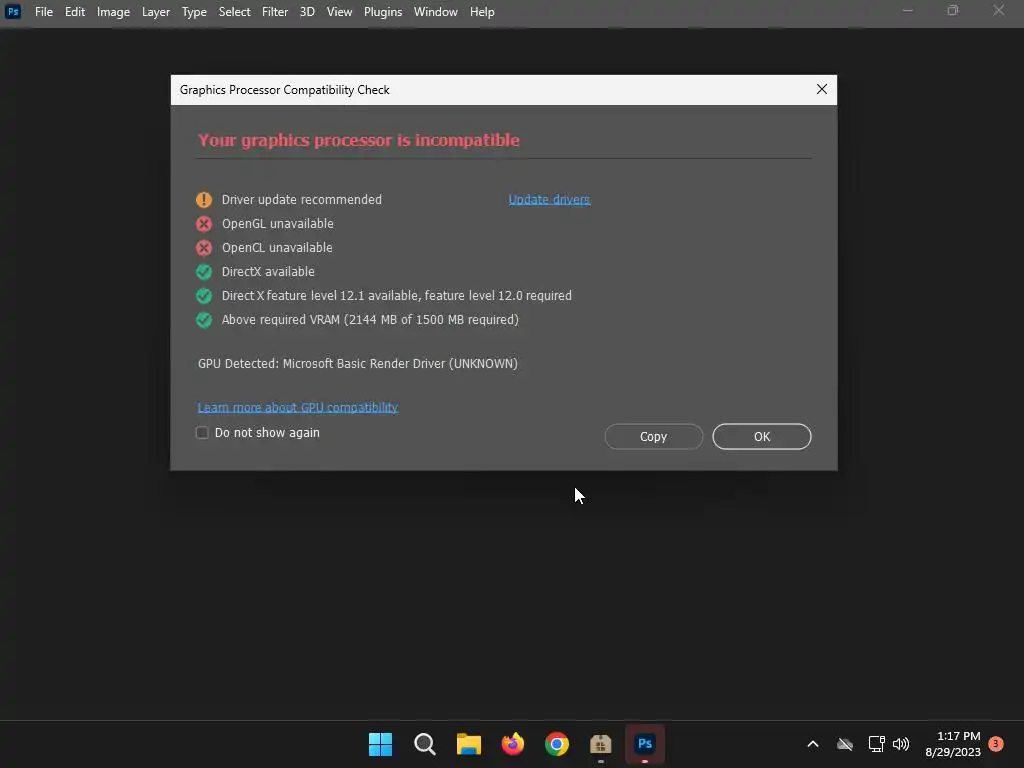Click the red error icon beside OpenCL unavailable
1024x768 pixels.
pos(204,248)
